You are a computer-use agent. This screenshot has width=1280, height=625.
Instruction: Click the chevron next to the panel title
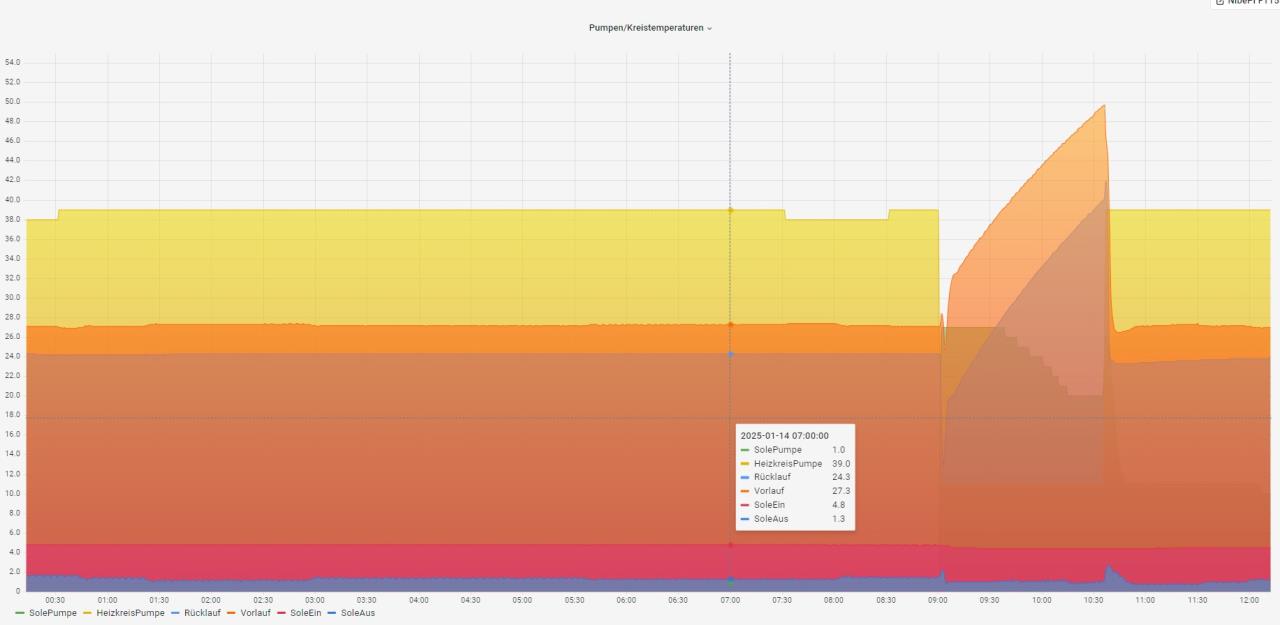click(x=710, y=28)
